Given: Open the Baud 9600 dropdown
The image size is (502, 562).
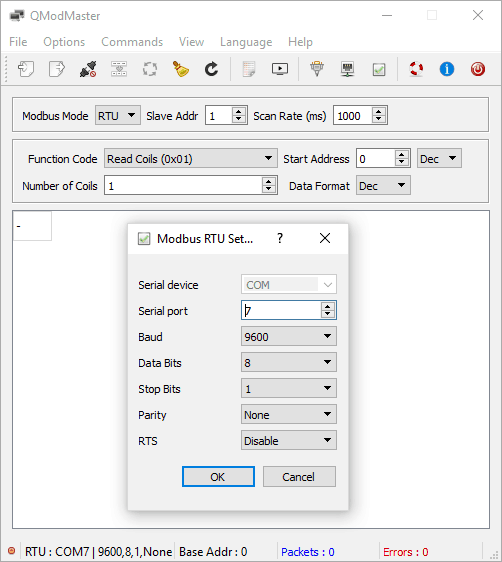Looking at the screenshot, I should pos(289,337).
